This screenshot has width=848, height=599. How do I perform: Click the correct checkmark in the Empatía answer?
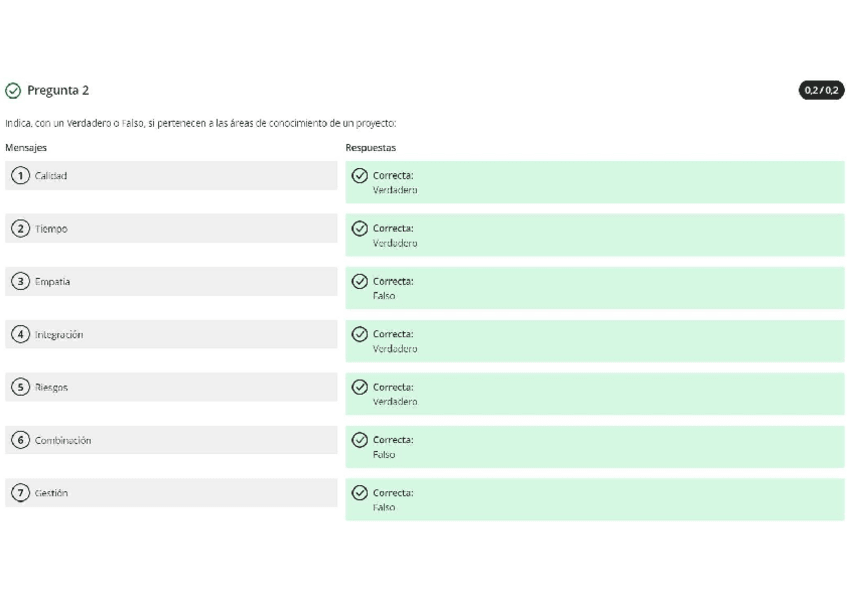click(360, 282)
